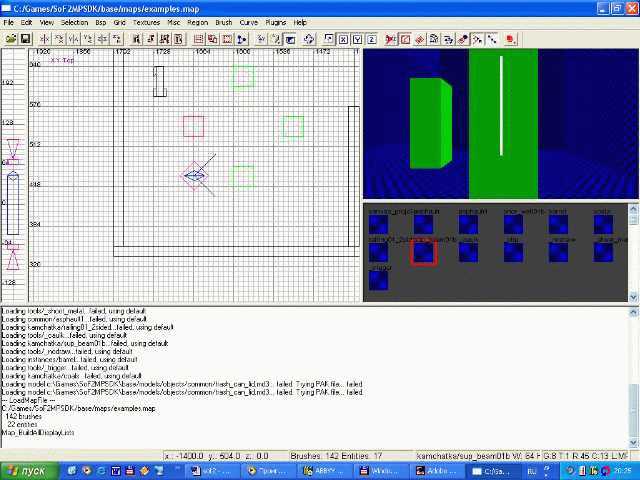
Task: Click the Texture View Mode icon
Action: click(x=276, y=39)
